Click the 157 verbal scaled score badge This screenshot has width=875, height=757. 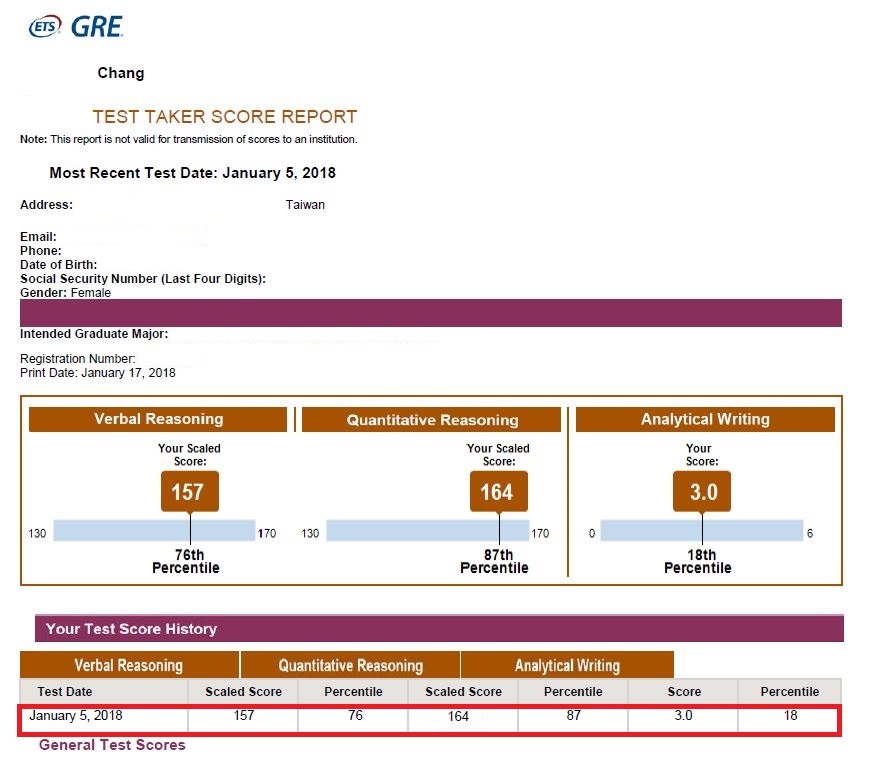190,491
